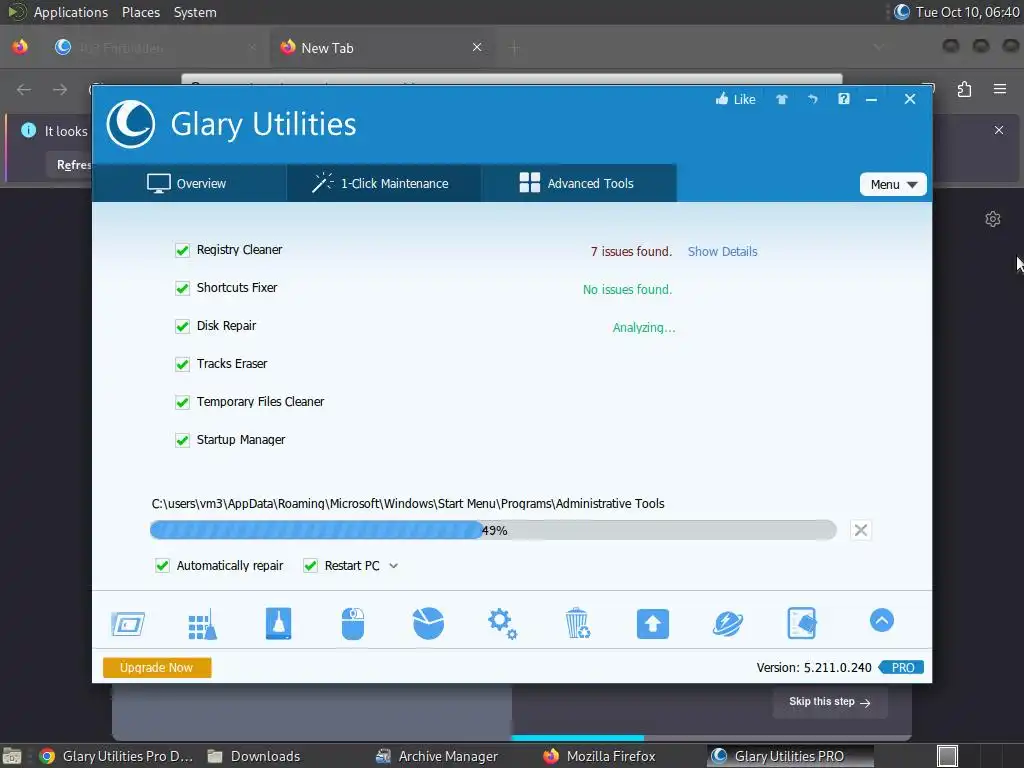The height and width of the screenshot is (768, 1024).
Task: Switch to the Overview tab
Action: (x=189, y=184)
